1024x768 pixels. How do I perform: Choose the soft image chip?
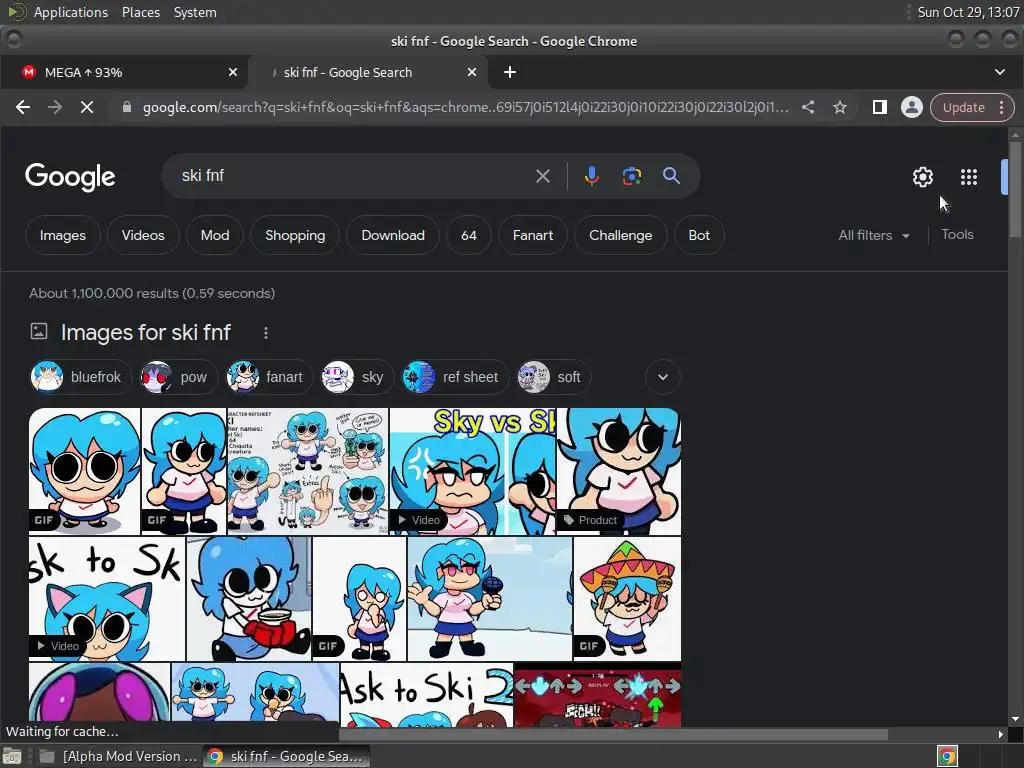553,377
